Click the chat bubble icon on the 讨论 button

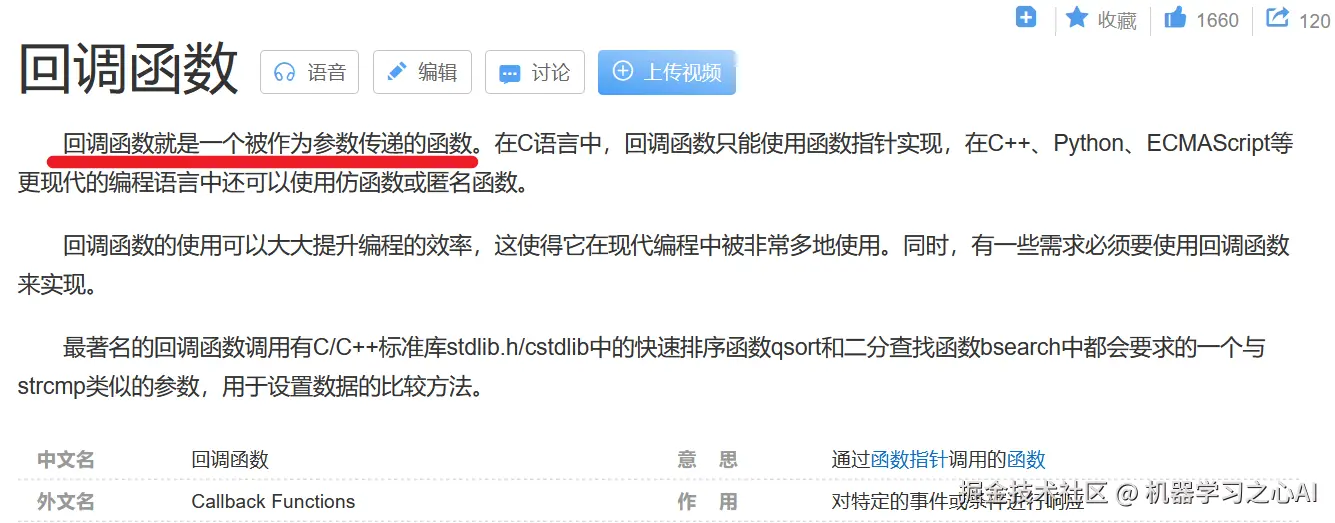[x=509, y=73]
